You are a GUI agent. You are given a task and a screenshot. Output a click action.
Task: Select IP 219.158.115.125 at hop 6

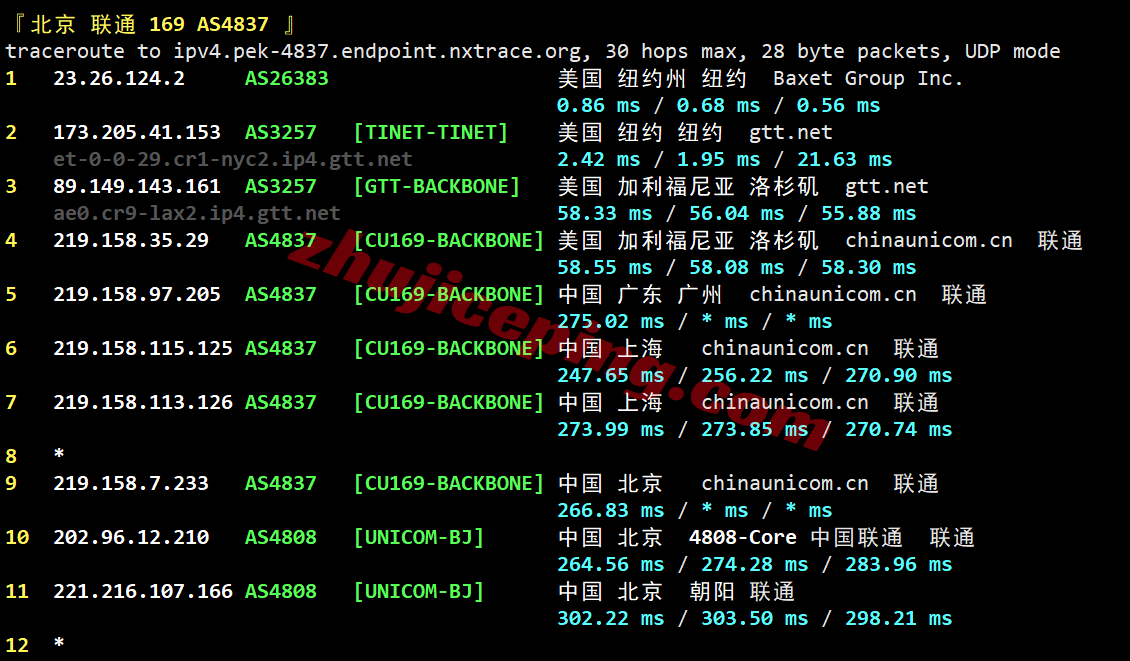143,349
